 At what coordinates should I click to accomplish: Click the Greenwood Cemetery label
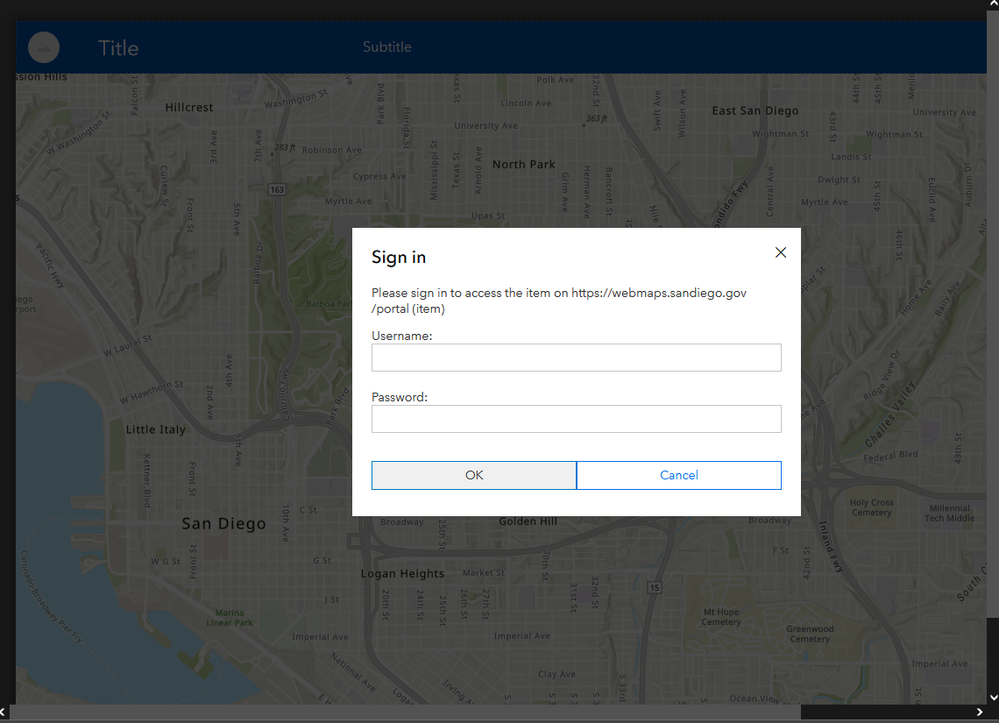(x=810, y=634)
